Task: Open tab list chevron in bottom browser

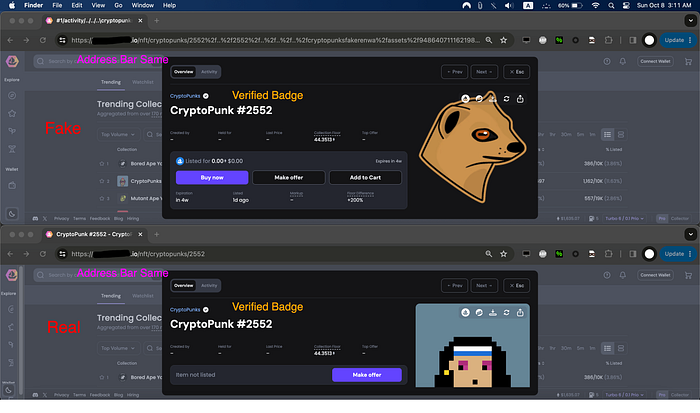Action: click(691, 234)
